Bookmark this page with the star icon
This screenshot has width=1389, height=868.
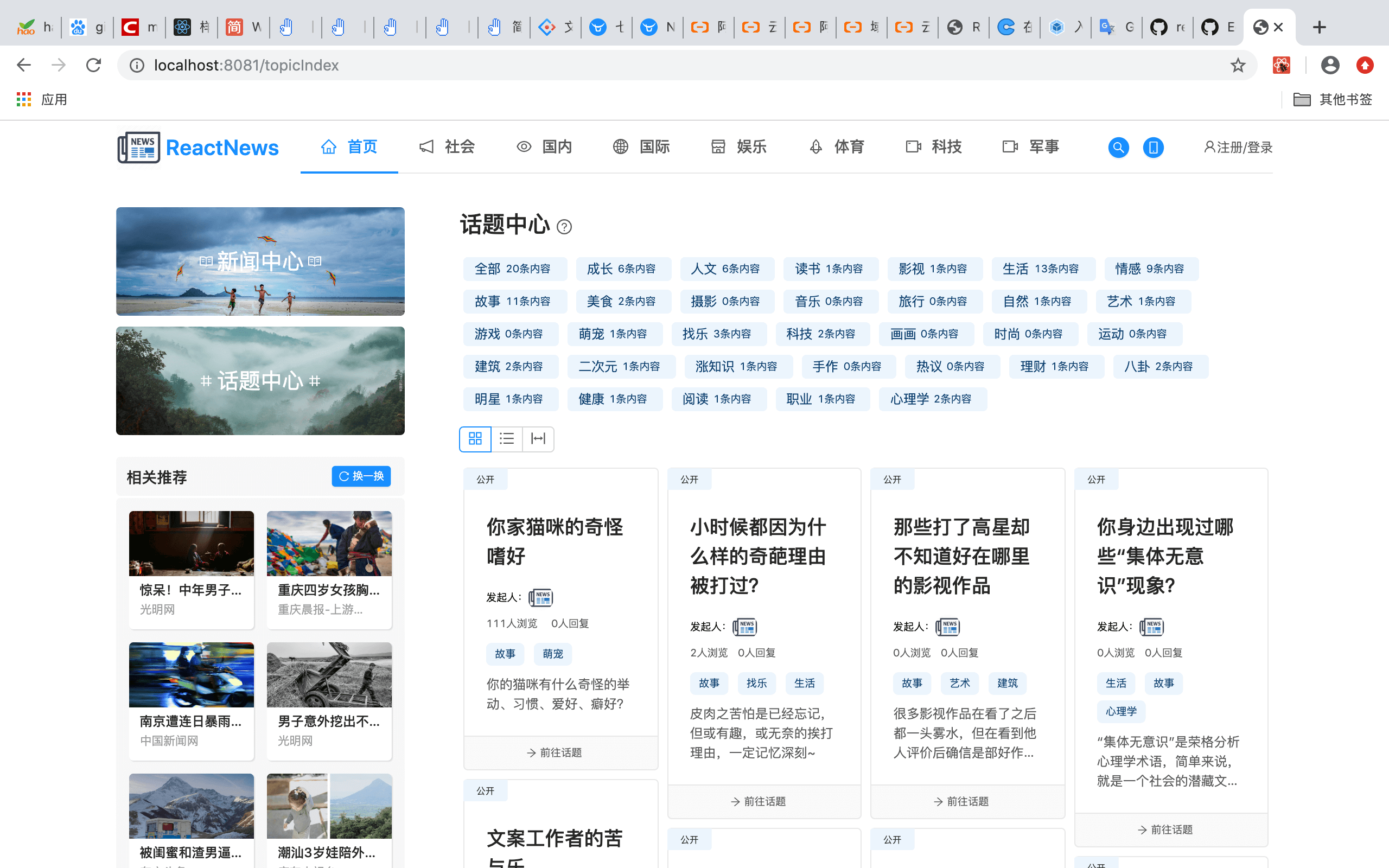1238,66
